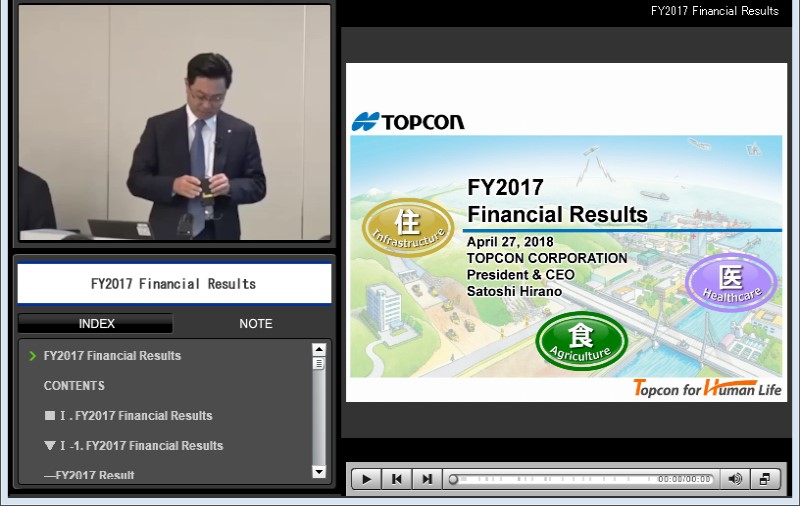Mute audio with the speaker icon
The width and height of the screenshot is (800, 506).
(x=735, y=479)
